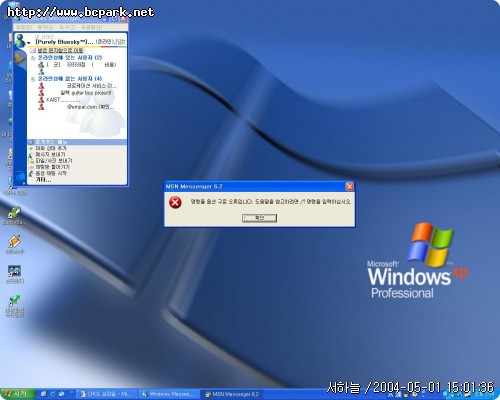
Task: Click the 파일/사진 보내기 send file action
Action: pyautogui.click(x=54, y=161)
